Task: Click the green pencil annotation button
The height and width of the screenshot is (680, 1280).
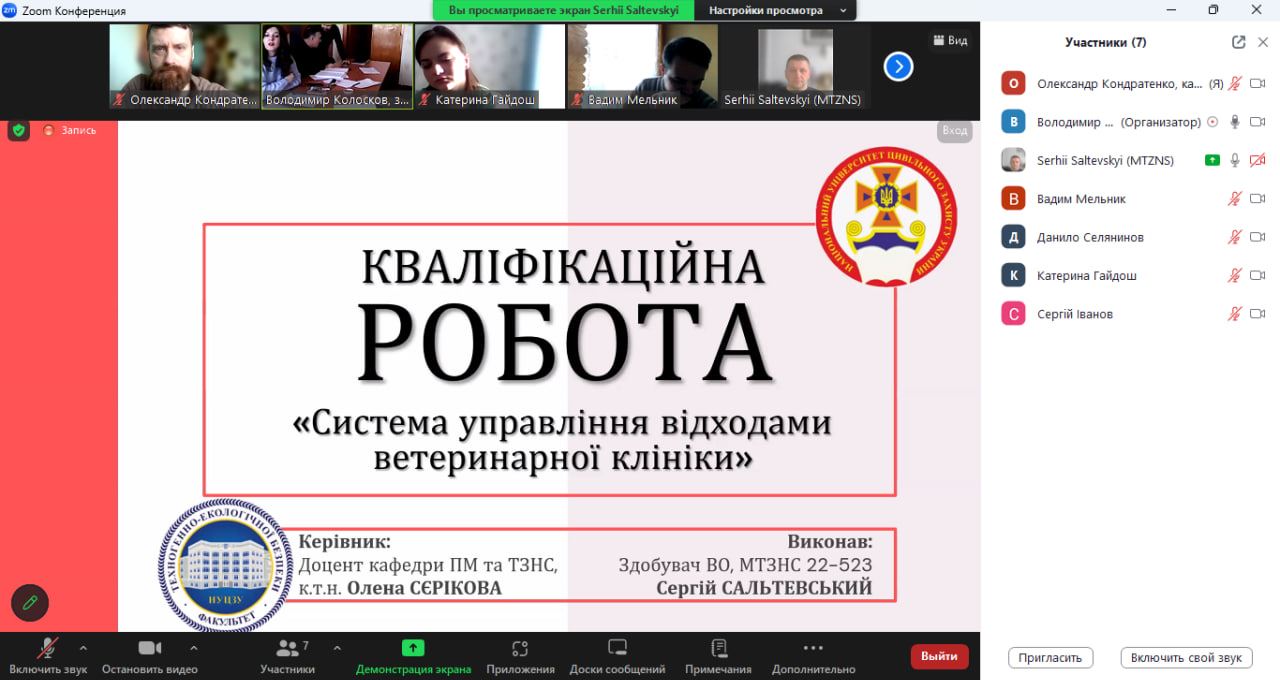Action: [x=30, y=602]
